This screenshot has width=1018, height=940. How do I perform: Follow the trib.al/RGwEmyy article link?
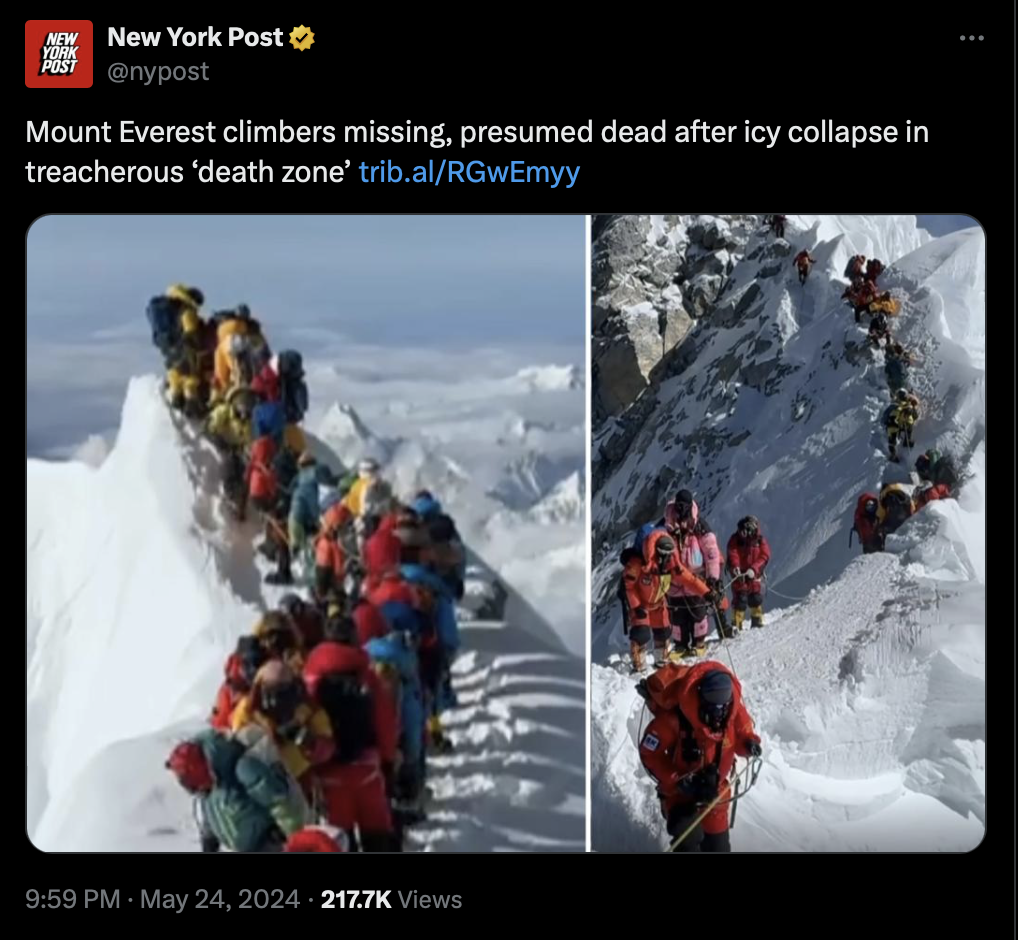pyautogui.click(x=469, y=172)
